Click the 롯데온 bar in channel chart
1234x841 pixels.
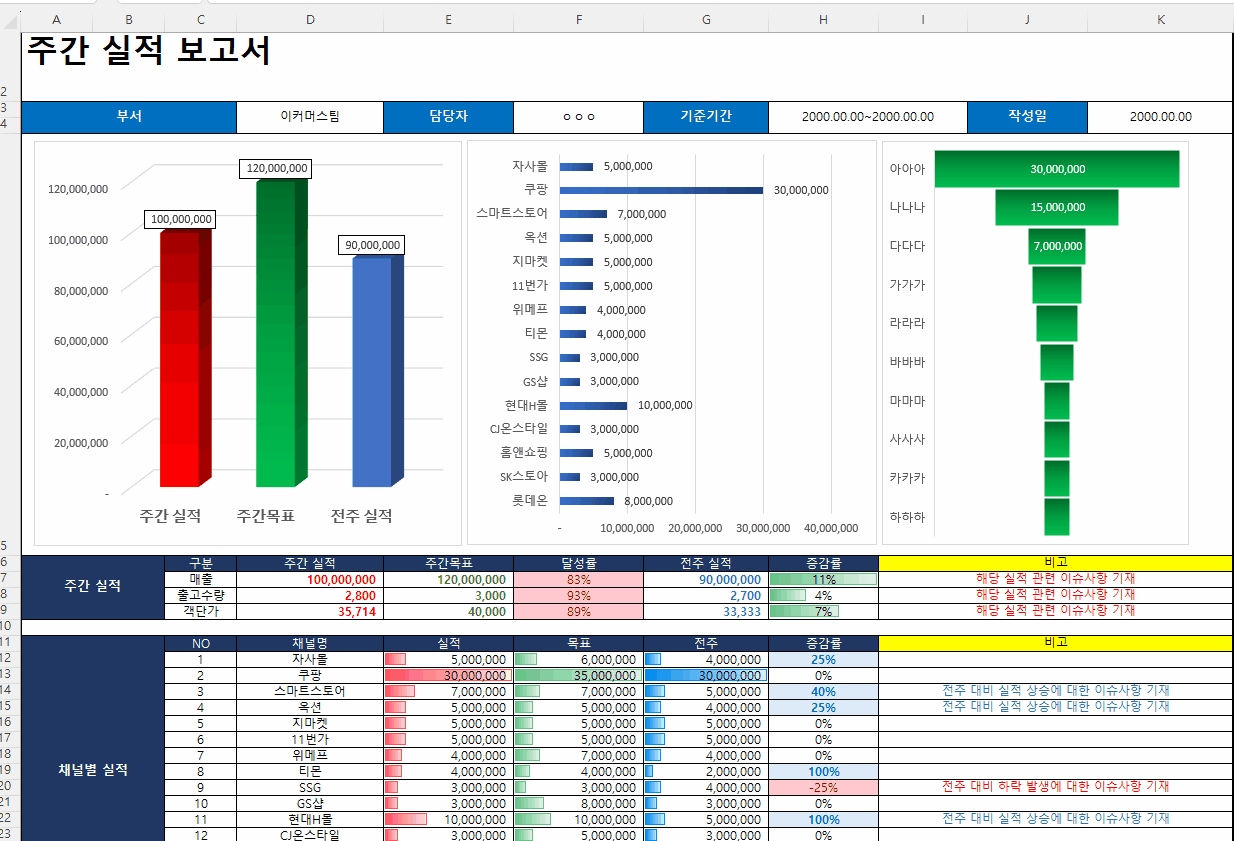(x=587, y=501)
